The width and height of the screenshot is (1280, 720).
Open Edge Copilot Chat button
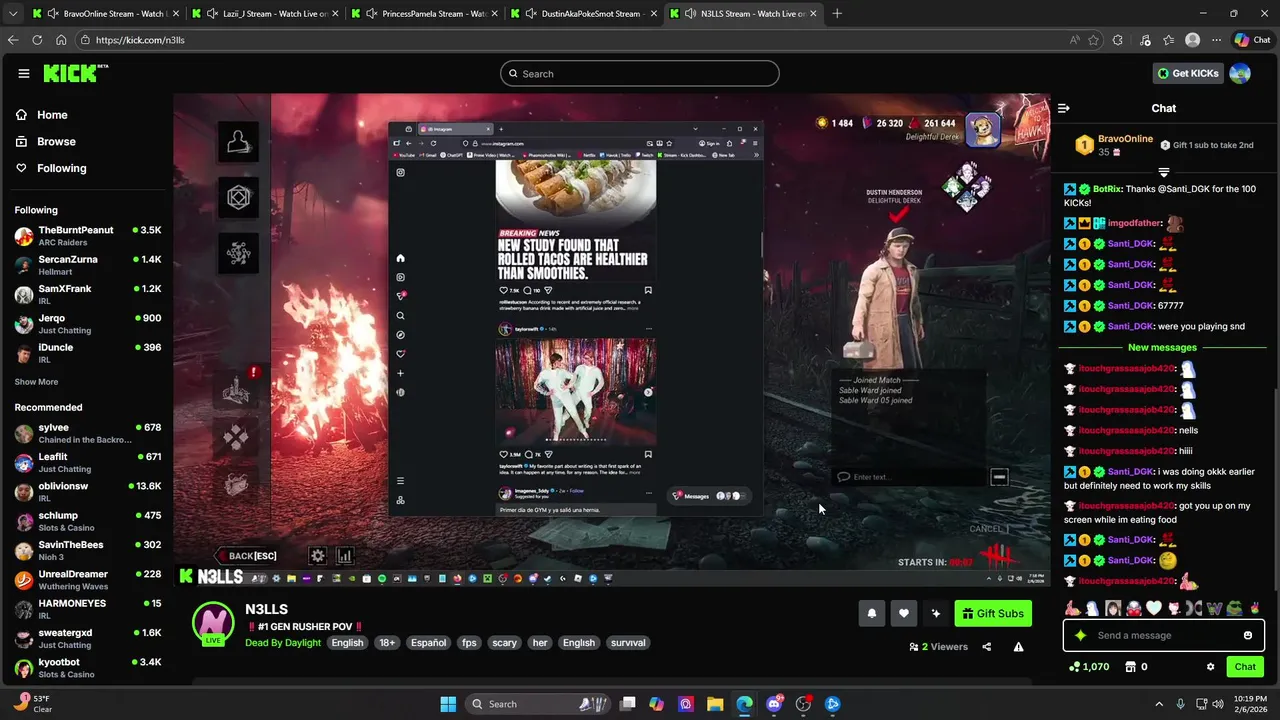1253,40
